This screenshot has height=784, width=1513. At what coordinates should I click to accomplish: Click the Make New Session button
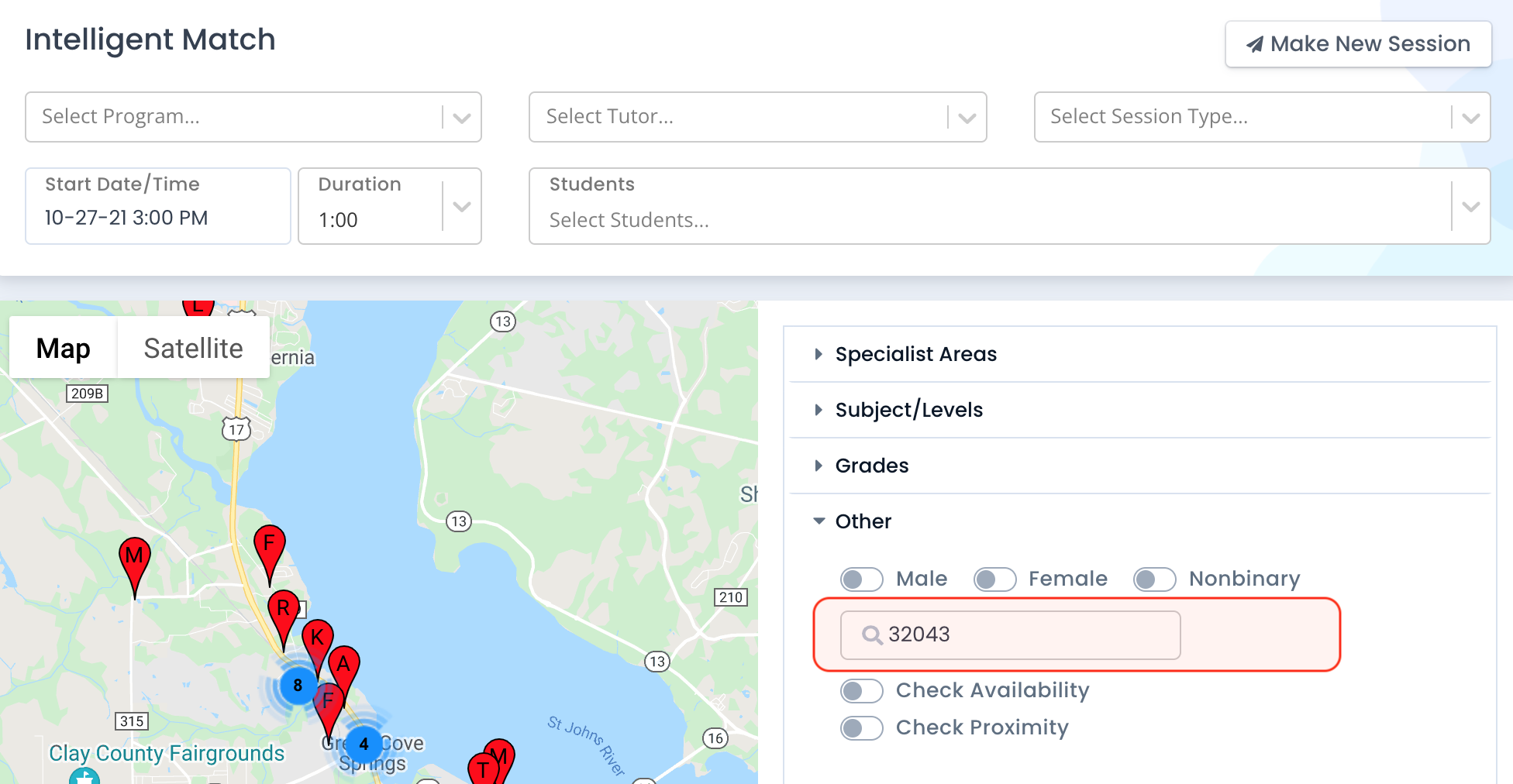(1358, 44)
